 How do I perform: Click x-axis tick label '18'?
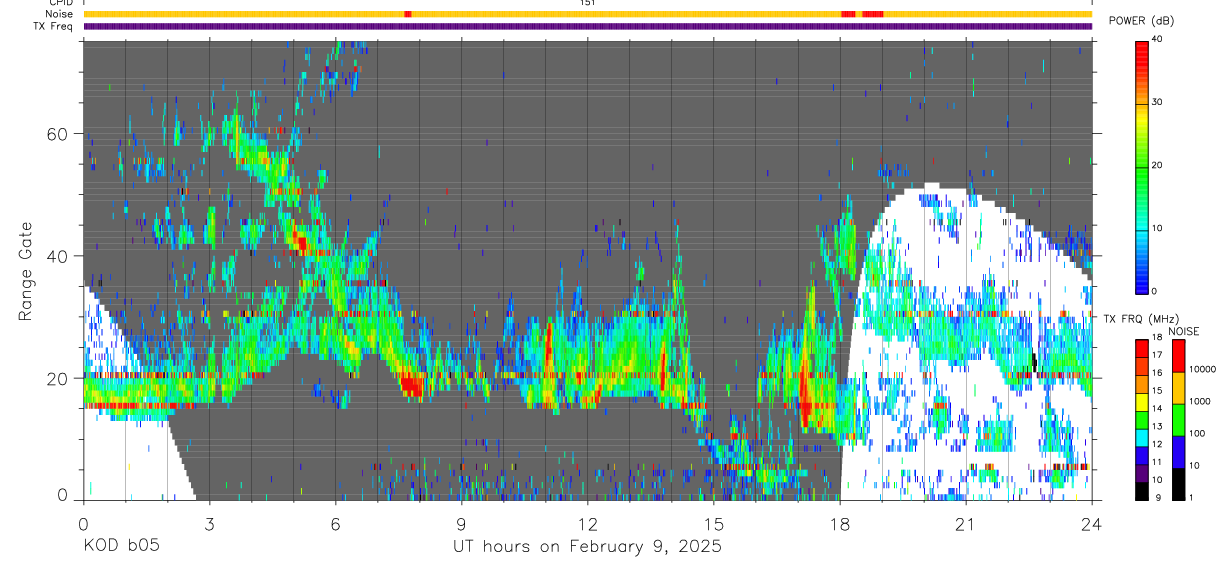pos(840,523)
